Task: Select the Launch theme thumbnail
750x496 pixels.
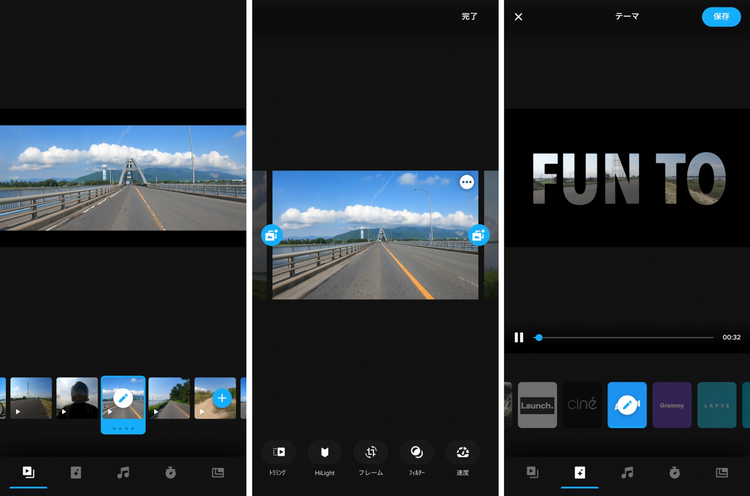Action: click(x=537, y=405)
